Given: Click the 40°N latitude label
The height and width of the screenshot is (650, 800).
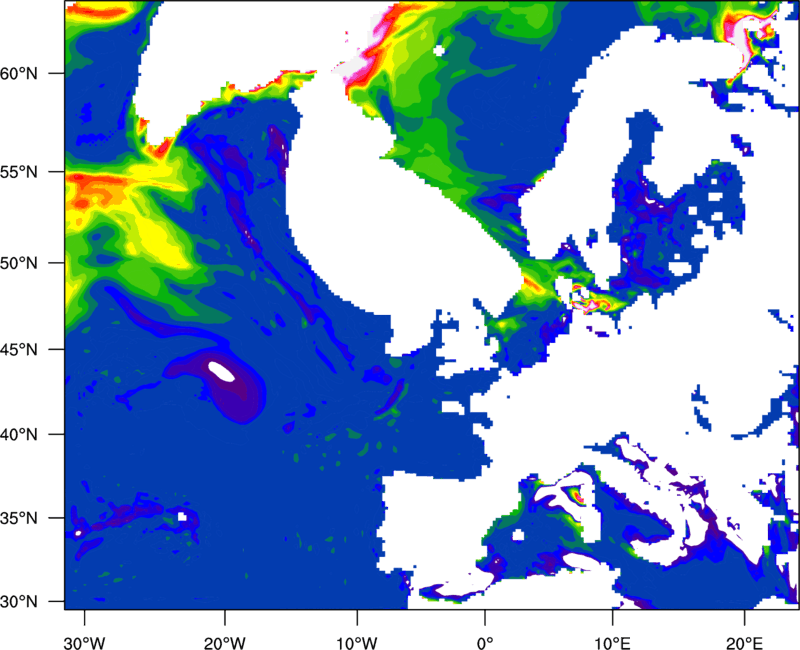Looking at the screenshot, I should coord(19,435).
